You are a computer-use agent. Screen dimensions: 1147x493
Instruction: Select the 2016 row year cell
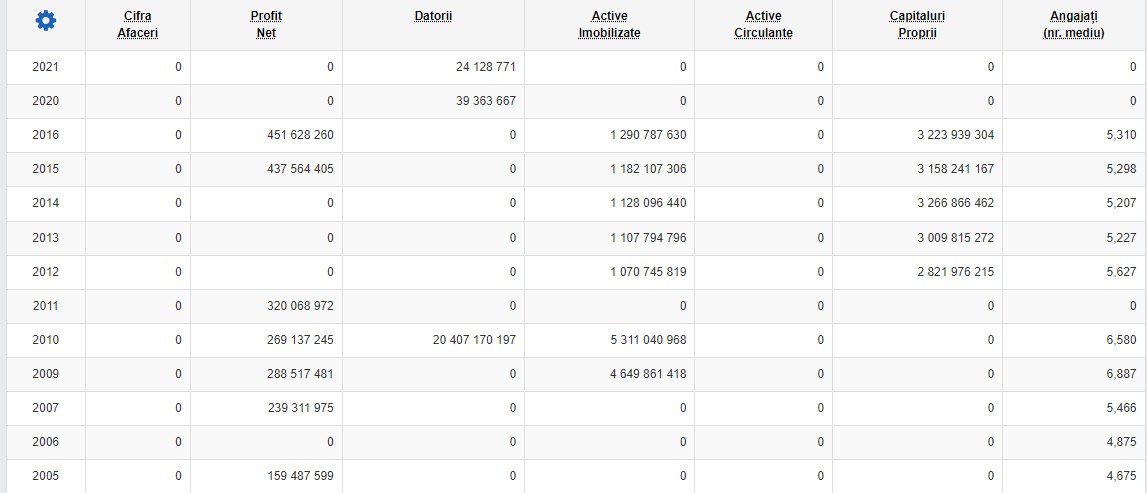click(45, 135)
